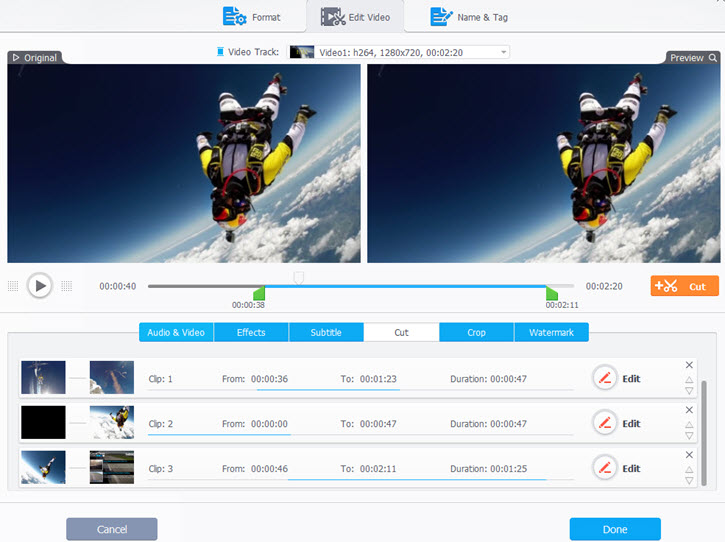Click the Format document-gear icon
This screenshot has width=725, height=542.
pos(234,17)
